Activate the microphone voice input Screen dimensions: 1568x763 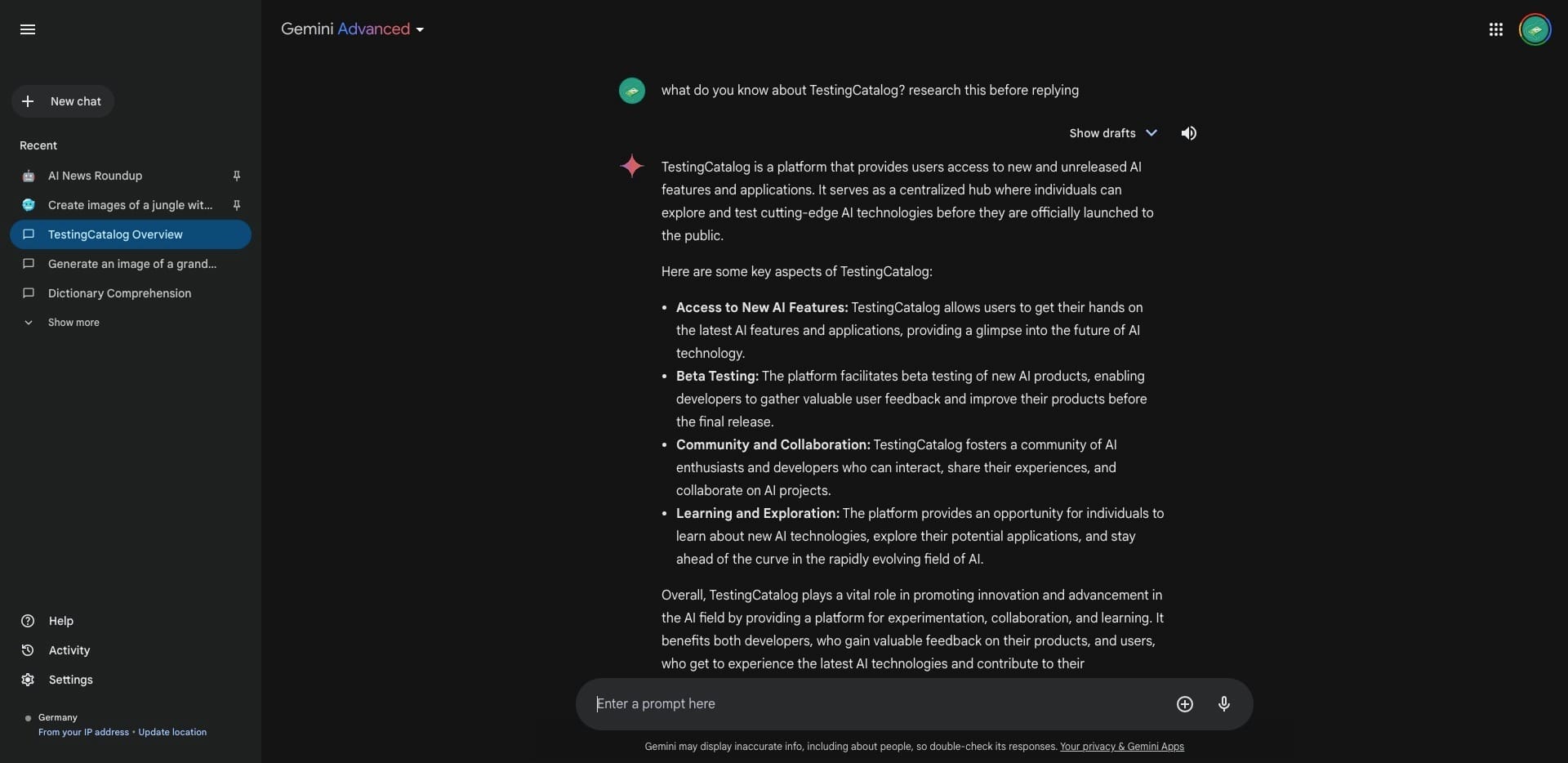point(1223,704)
